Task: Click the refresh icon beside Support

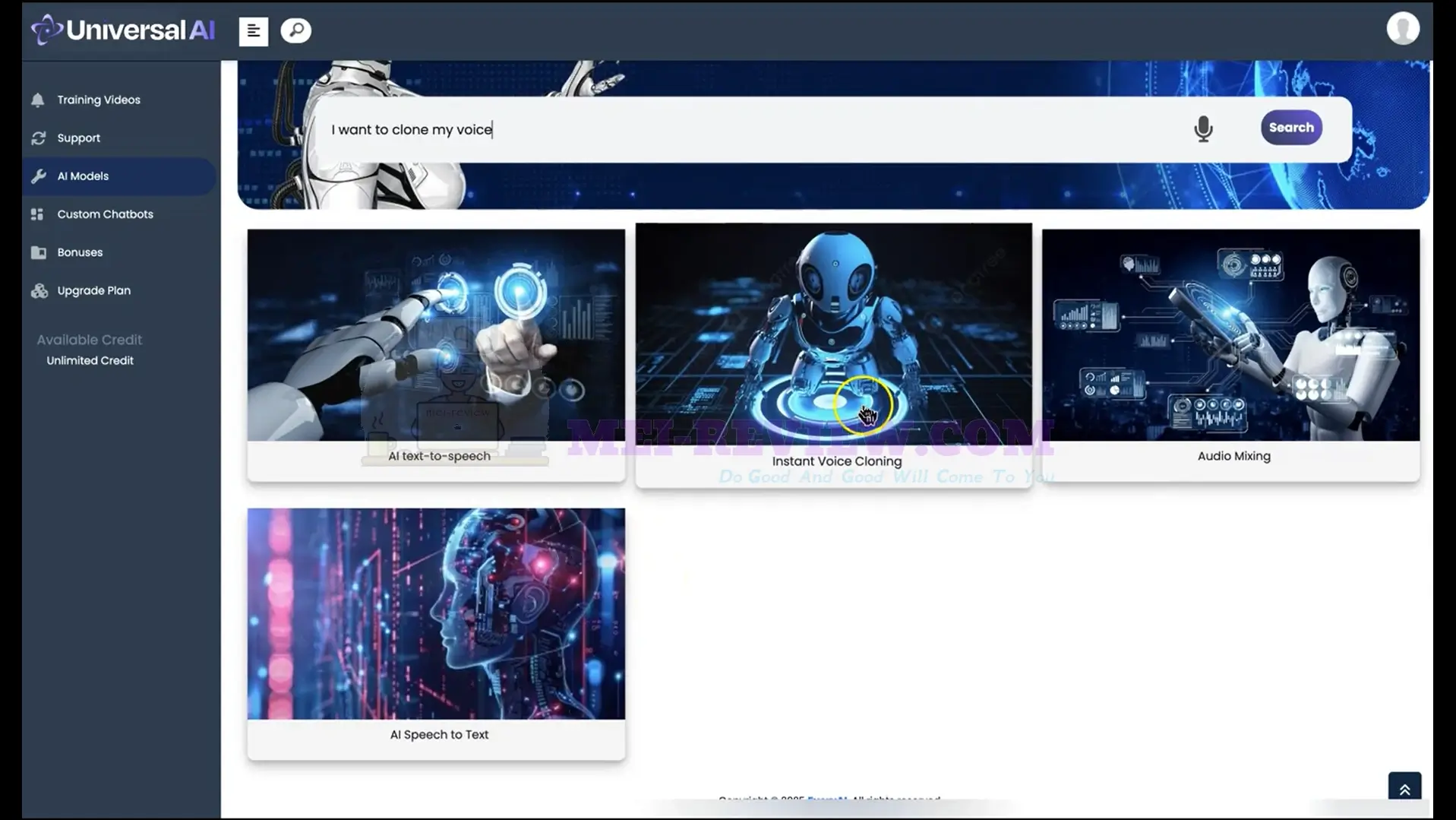Action: click(x=39, y=138)
